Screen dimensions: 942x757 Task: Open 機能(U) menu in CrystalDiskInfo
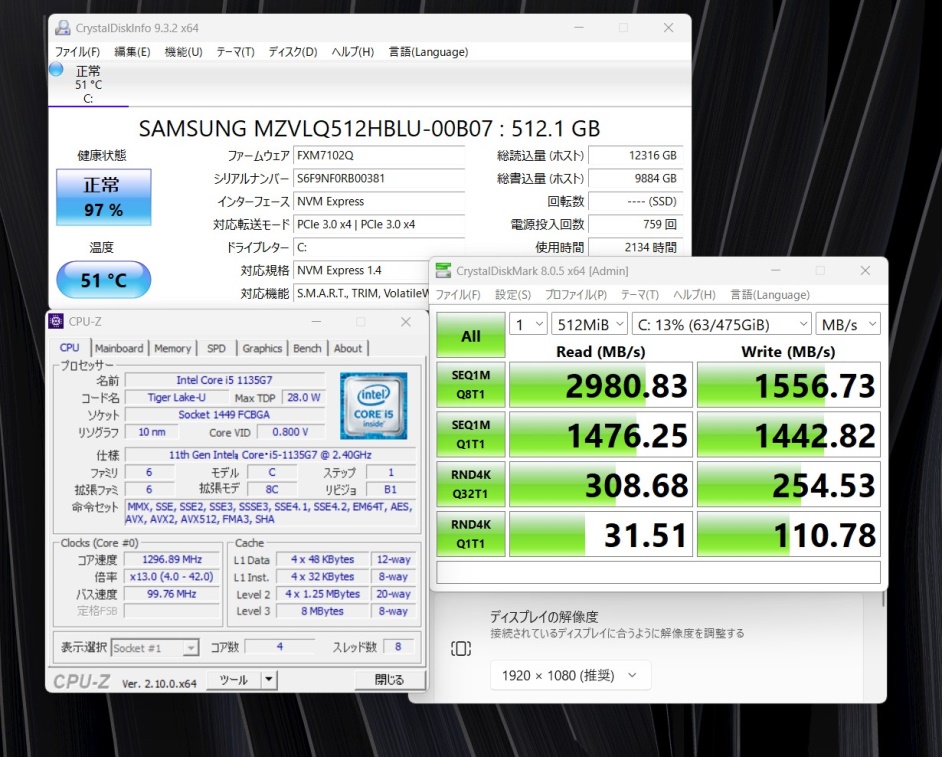[183, 52]
